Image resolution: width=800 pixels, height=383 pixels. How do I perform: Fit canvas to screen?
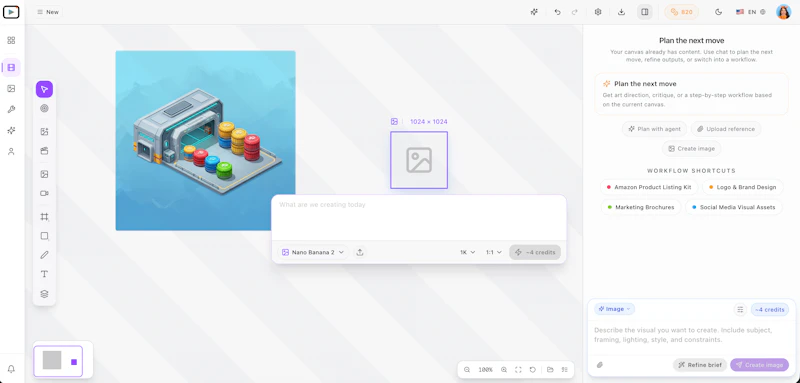tap(518, 370)
